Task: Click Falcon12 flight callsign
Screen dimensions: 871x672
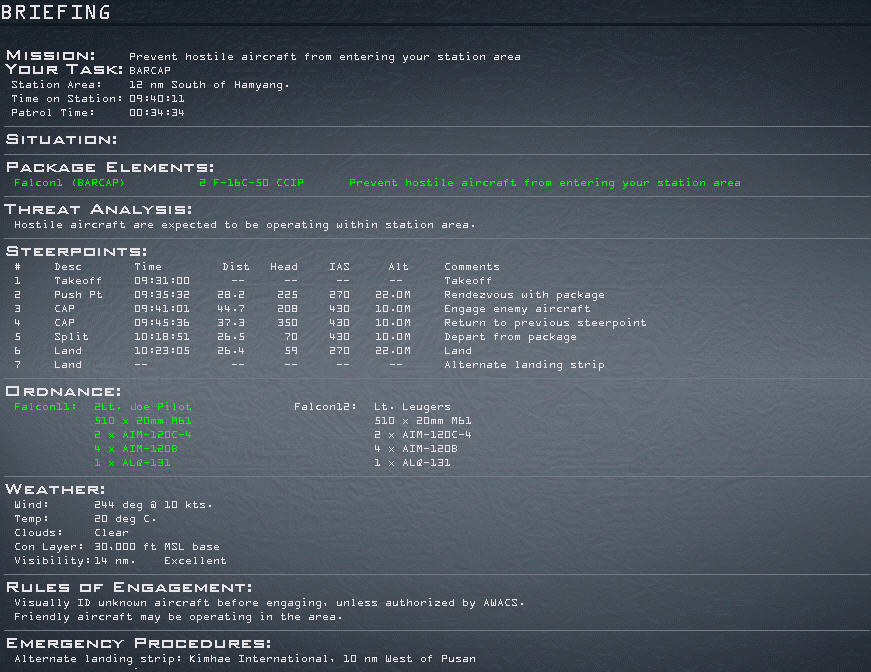Action: click(x=322, y=407)
